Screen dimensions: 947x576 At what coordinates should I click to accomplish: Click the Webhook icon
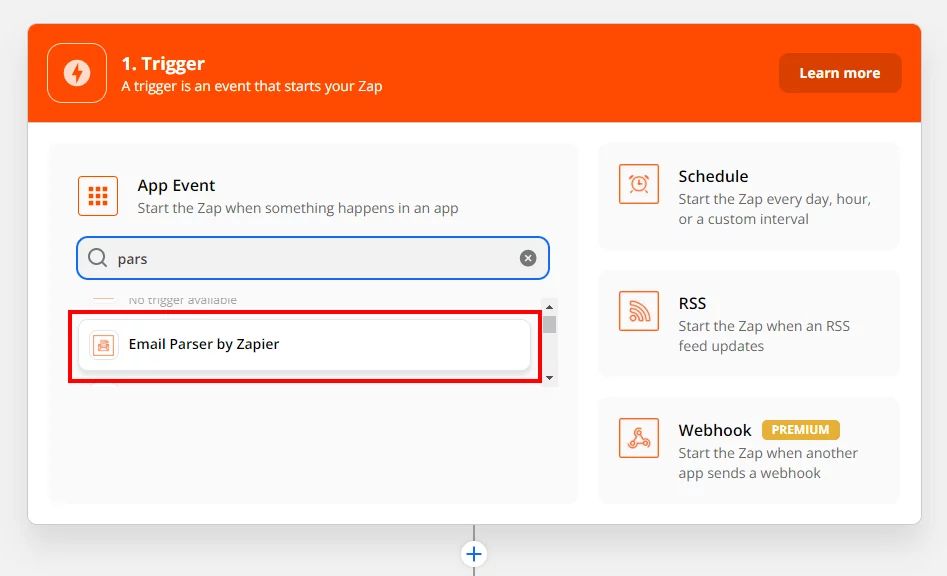639,438
